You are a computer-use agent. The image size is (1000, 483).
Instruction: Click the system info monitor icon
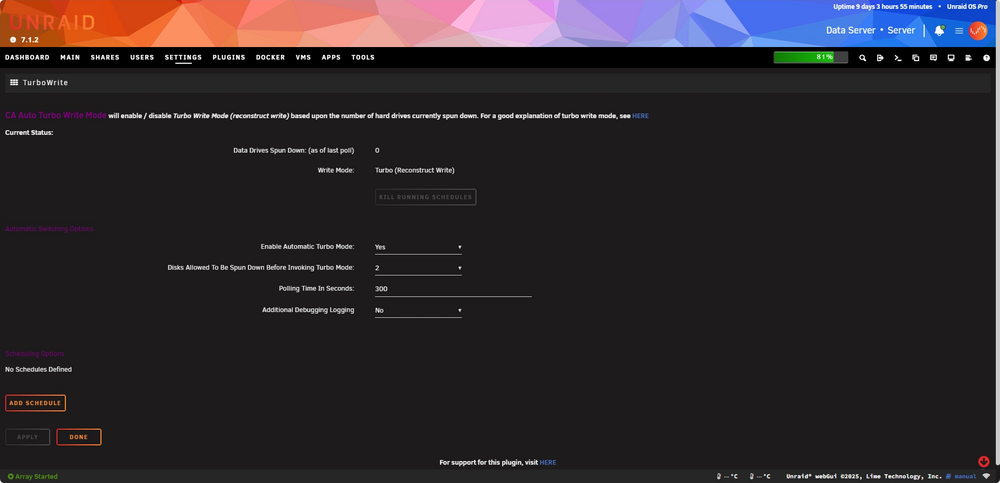951,57
